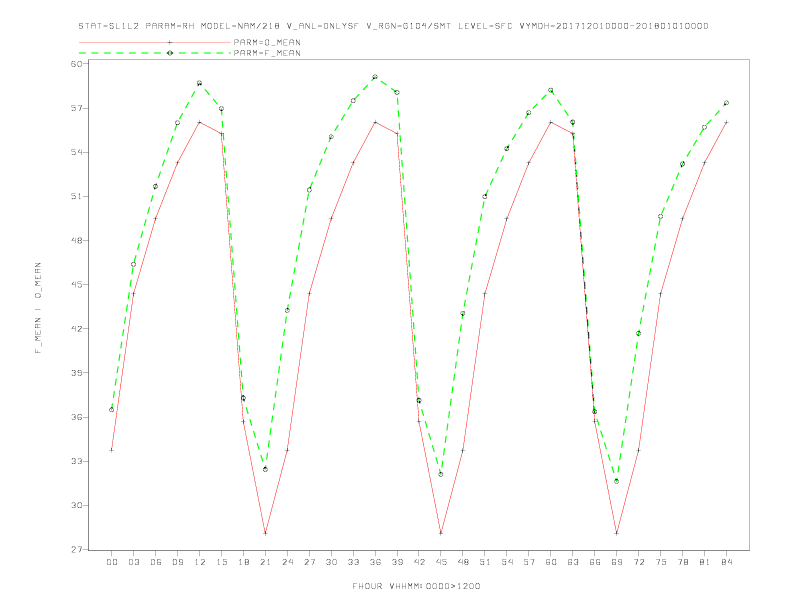Viewport: 792px width, 612px height.
Task: Click the x-axis tick label 27
Action: coord(309,562)
